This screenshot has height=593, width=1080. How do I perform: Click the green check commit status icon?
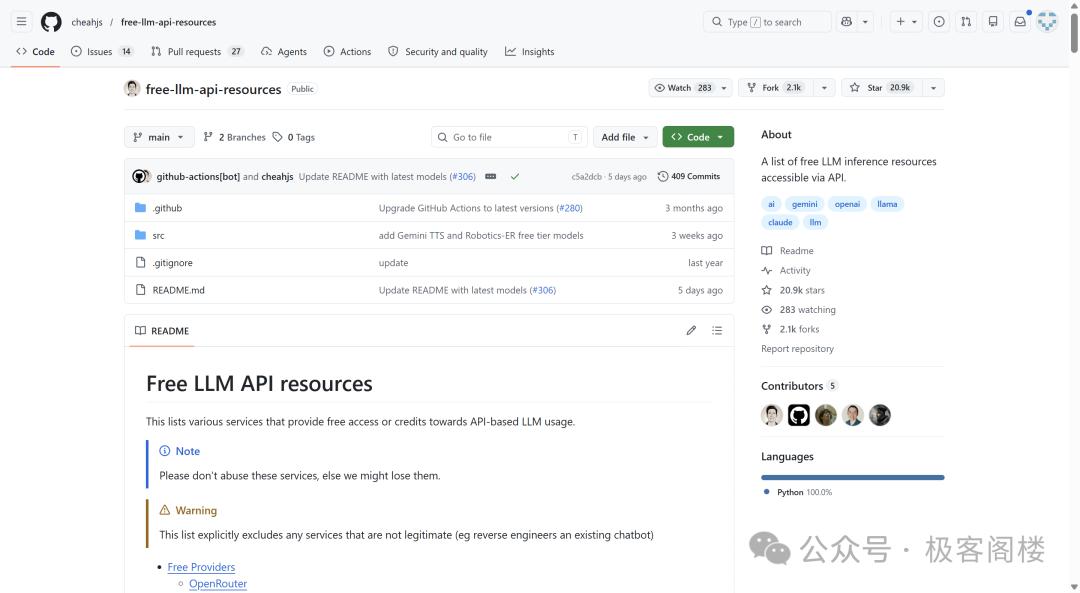pos(515,176)
